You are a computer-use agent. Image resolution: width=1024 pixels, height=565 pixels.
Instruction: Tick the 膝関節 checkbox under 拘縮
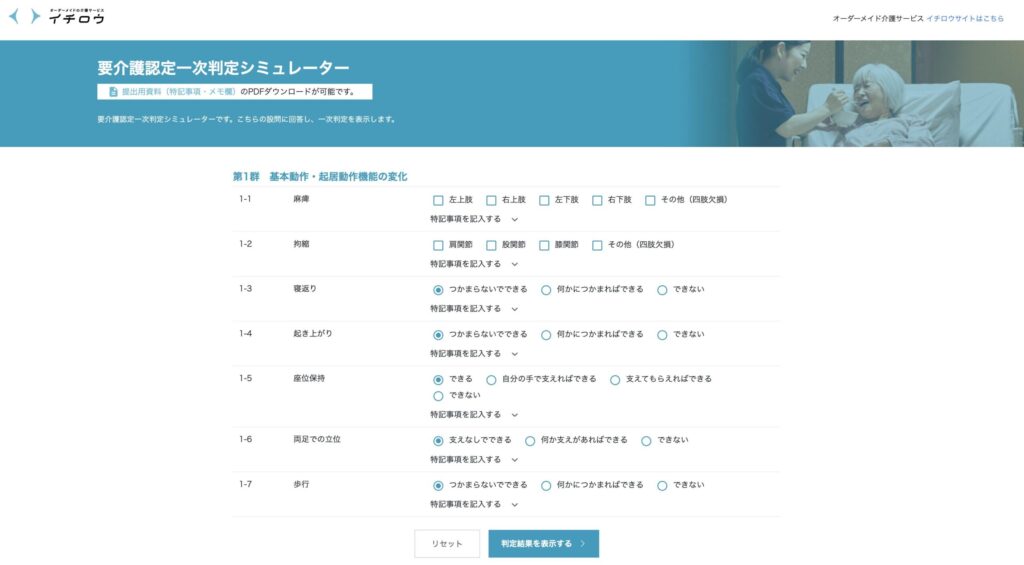click(544, 245)
